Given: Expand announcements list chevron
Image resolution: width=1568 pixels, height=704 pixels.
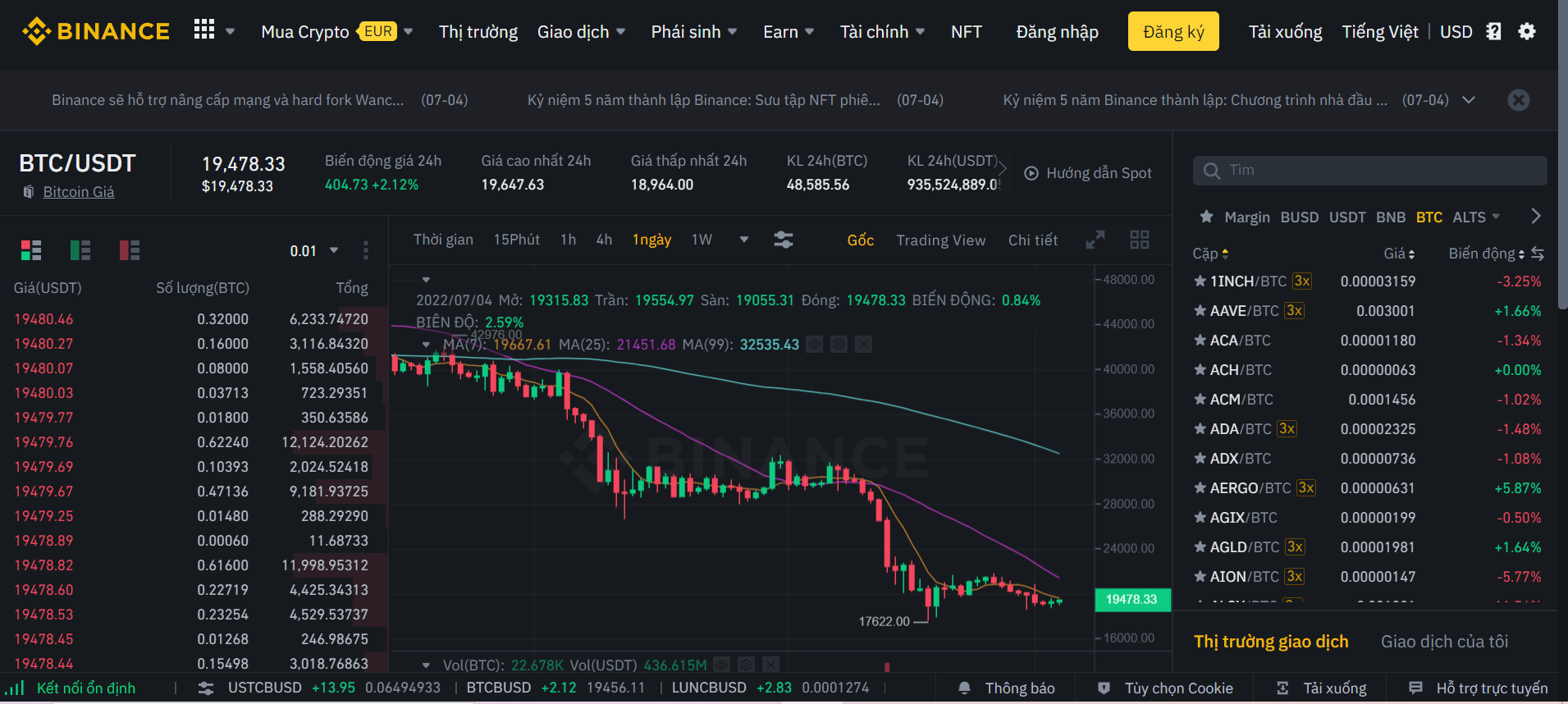Looking at the screenshot, I should (1469, 100).
